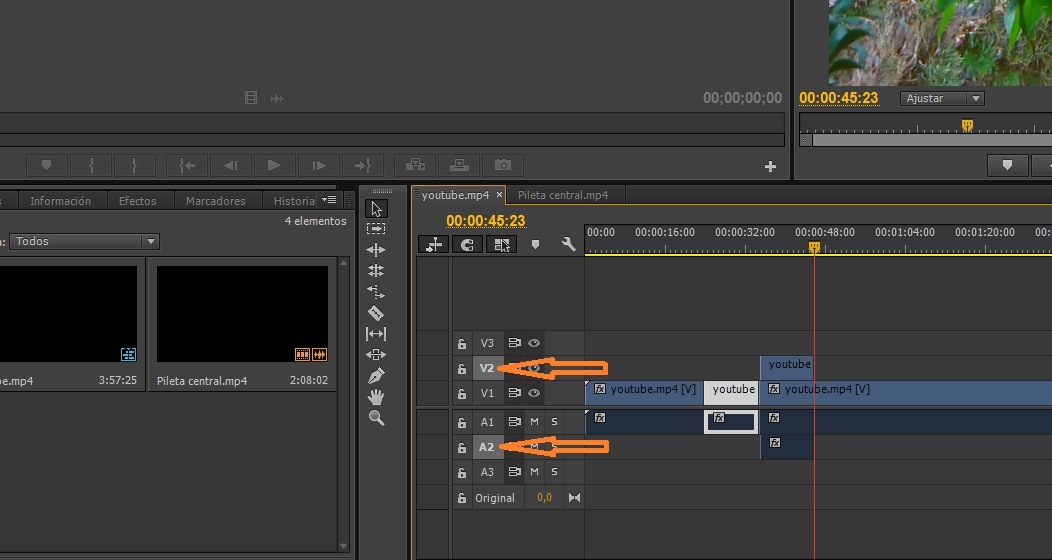Viewport: 1052px width, 560px height.
Task: Mute the A1 audio track
Action: coord(535,422)
